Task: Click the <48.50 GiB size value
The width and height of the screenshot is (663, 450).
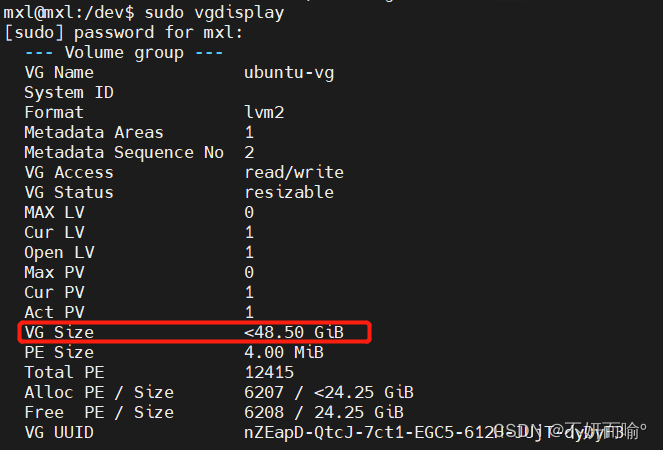Action: pos(294,332)
